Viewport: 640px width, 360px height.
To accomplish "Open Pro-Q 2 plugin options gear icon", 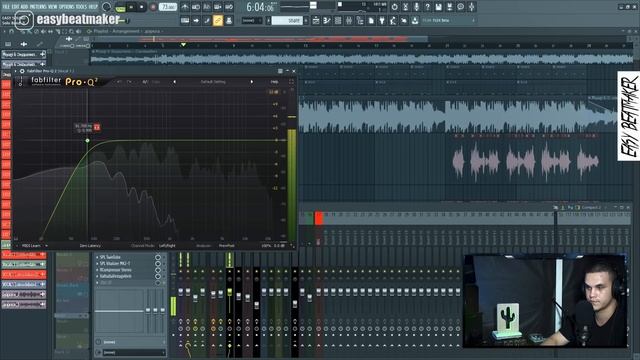I will [x=22, y=71].
